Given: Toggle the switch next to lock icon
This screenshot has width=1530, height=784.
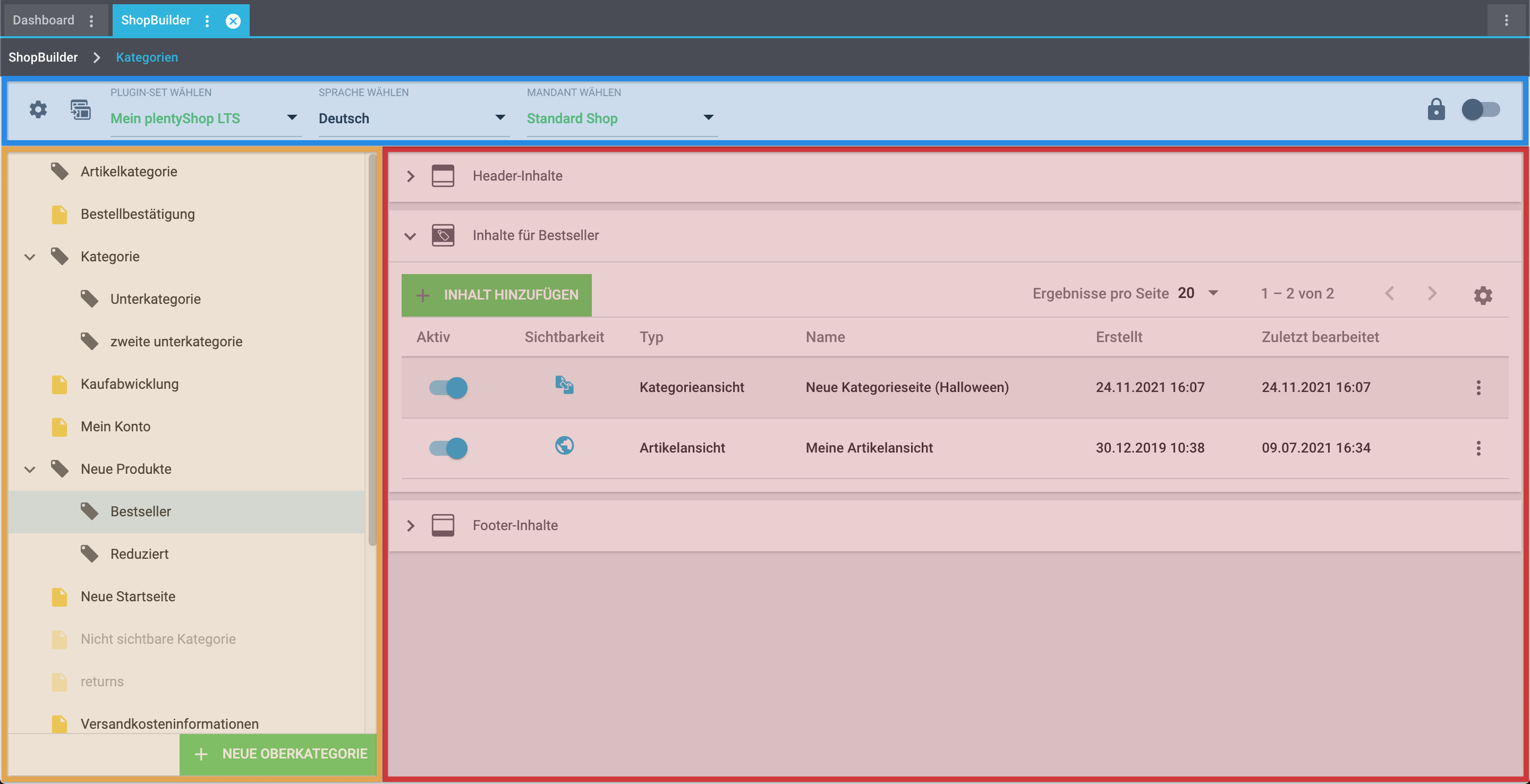Looking at the screenshot, I should pos(1480,109).
